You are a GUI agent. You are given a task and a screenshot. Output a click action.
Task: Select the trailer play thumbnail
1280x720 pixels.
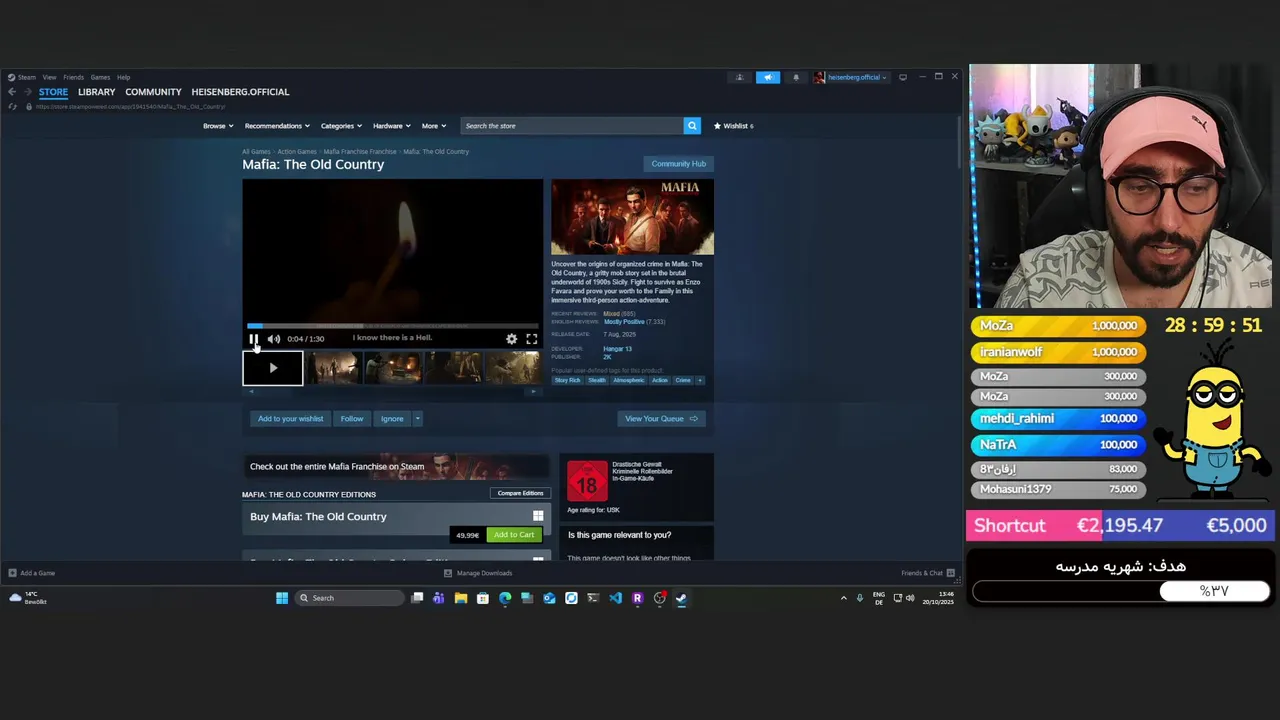(x=273, y=368)
